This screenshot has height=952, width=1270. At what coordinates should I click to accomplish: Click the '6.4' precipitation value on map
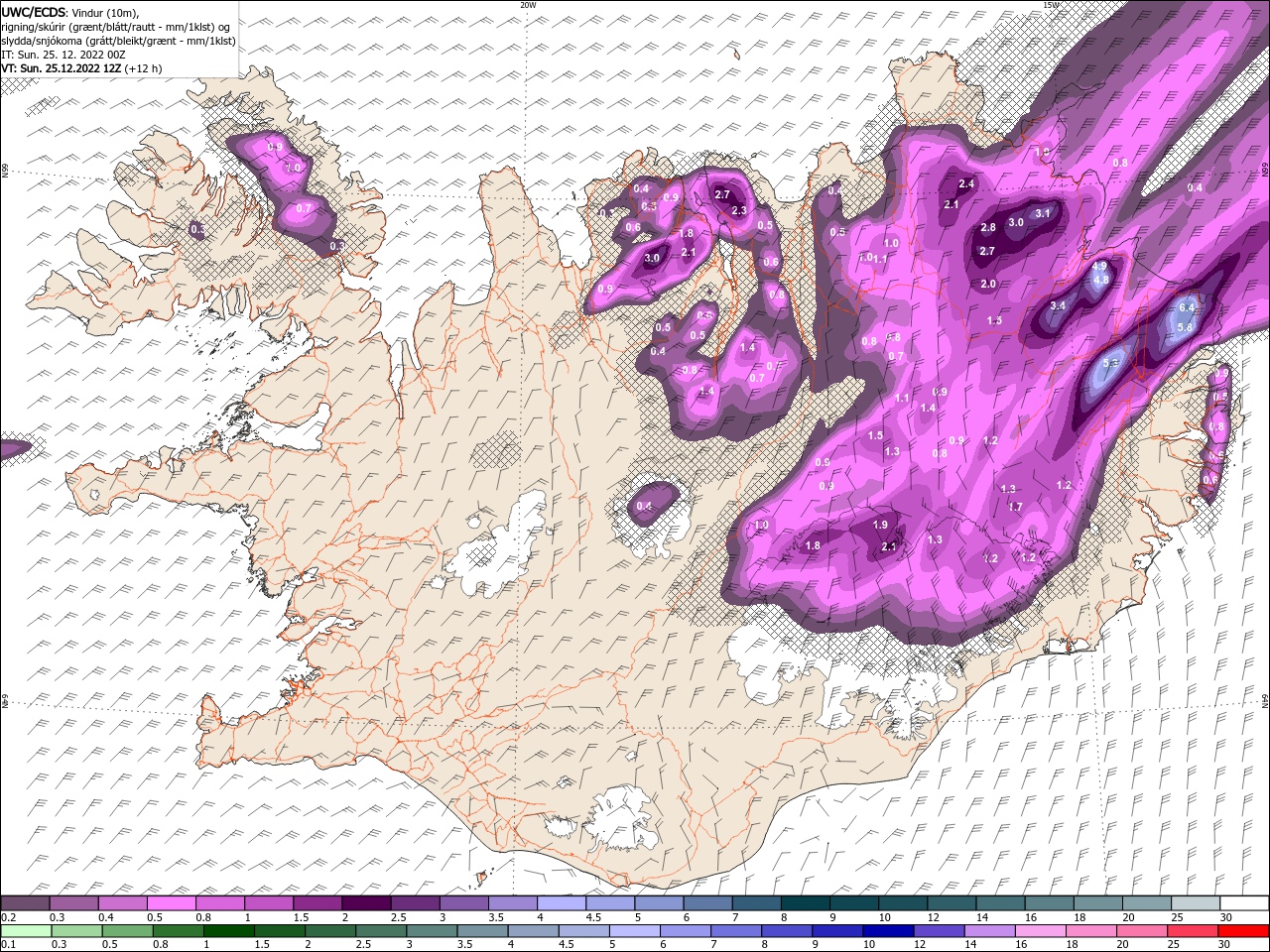(x=1186, y=307)
